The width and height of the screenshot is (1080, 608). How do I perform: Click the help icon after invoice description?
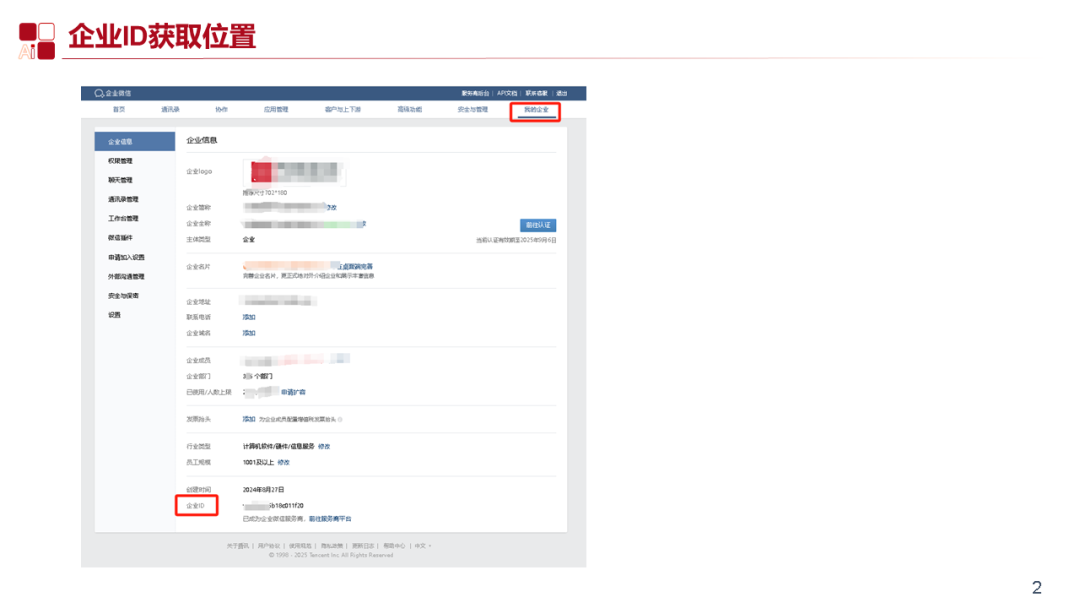point(340,419)
